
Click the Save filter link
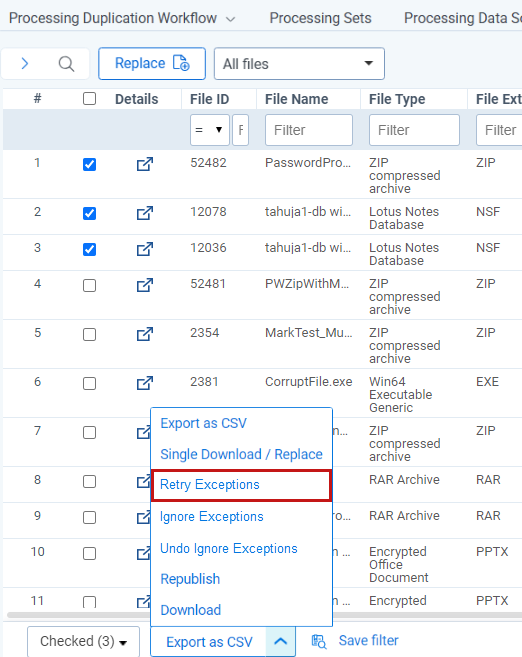pyautogui.click(x=368, y=641)
